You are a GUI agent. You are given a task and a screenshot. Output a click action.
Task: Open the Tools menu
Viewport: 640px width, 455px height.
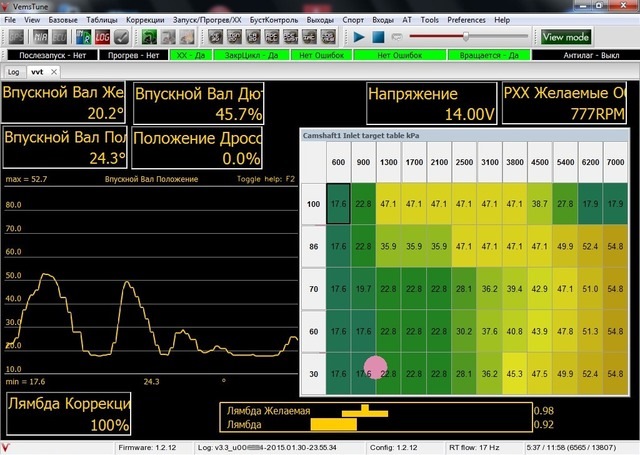429,20
